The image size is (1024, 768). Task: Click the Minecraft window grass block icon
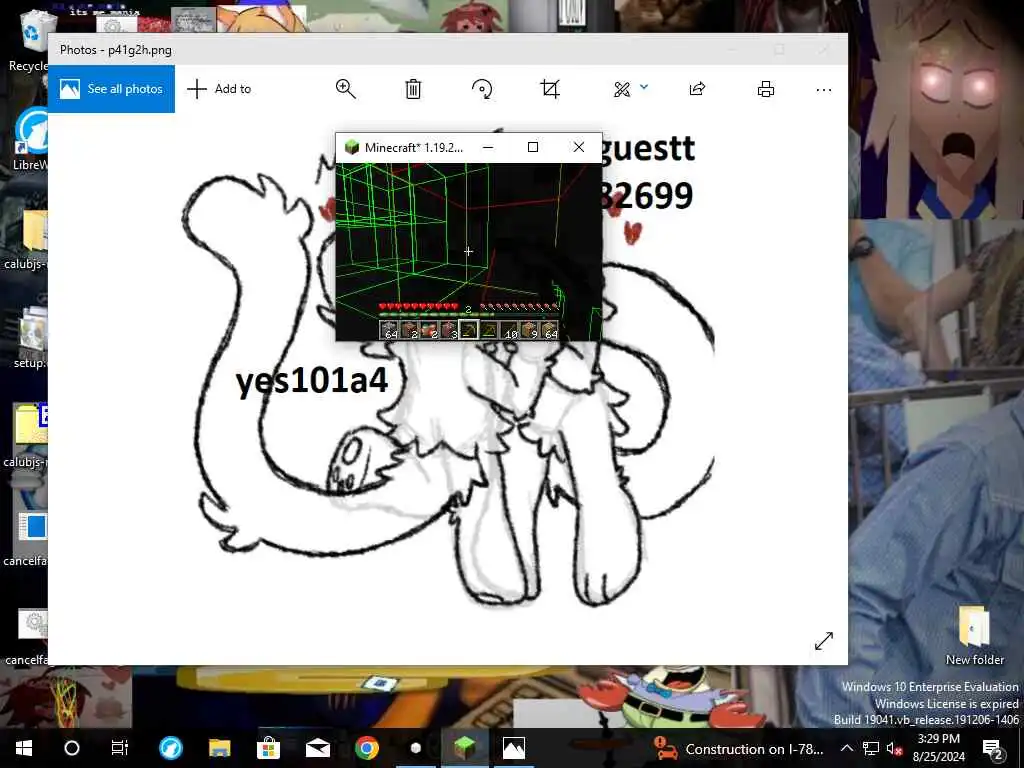tap(352, 147)
